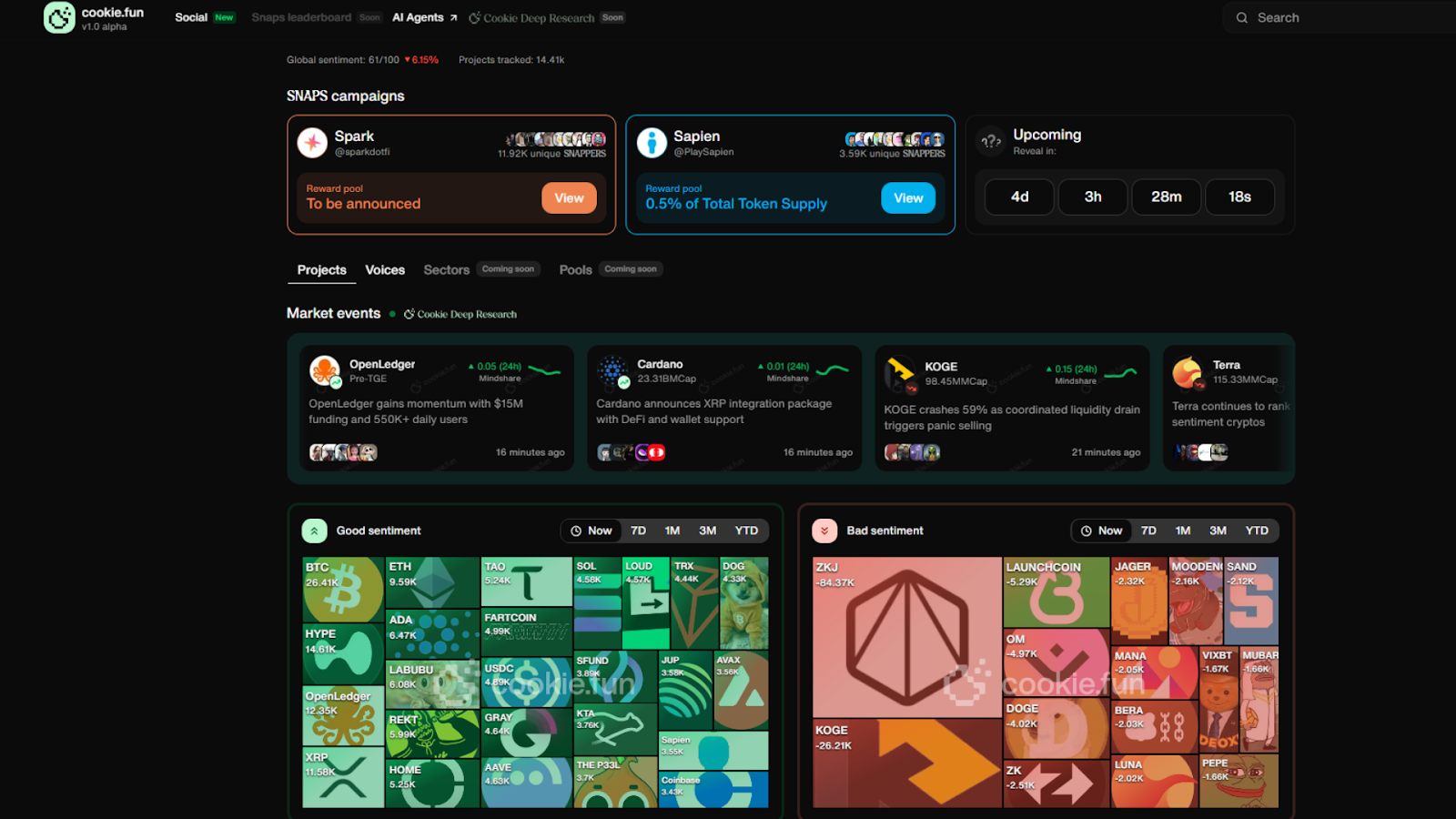This screenshot has width=1456, height=819.
Task: Click Projects tracked 14.41k text
Action: [x=511, y=60]
